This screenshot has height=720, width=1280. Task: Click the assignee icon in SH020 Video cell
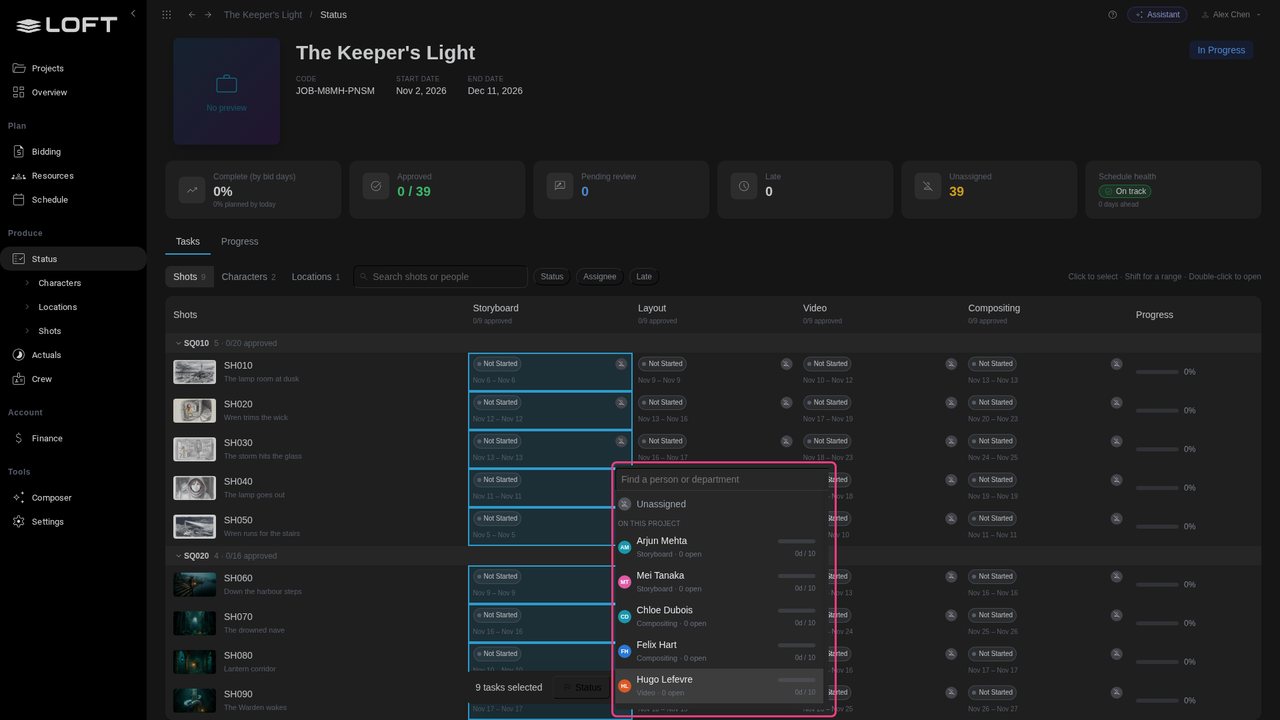tap(951, 403)
